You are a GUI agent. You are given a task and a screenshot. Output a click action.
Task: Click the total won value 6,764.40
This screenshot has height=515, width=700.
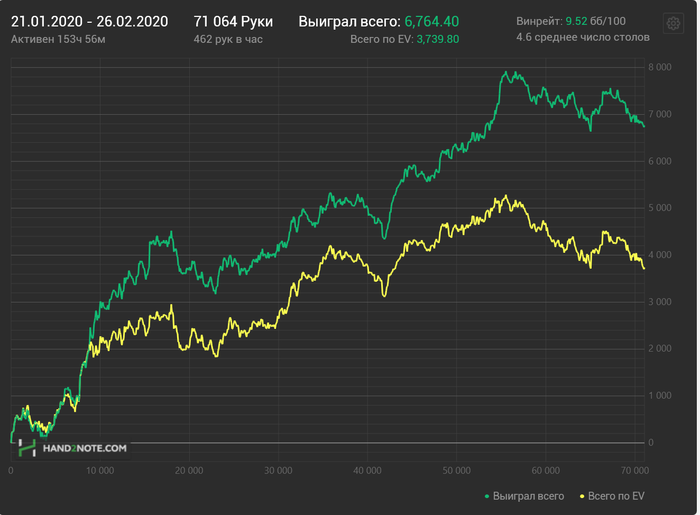pos(432,21)
